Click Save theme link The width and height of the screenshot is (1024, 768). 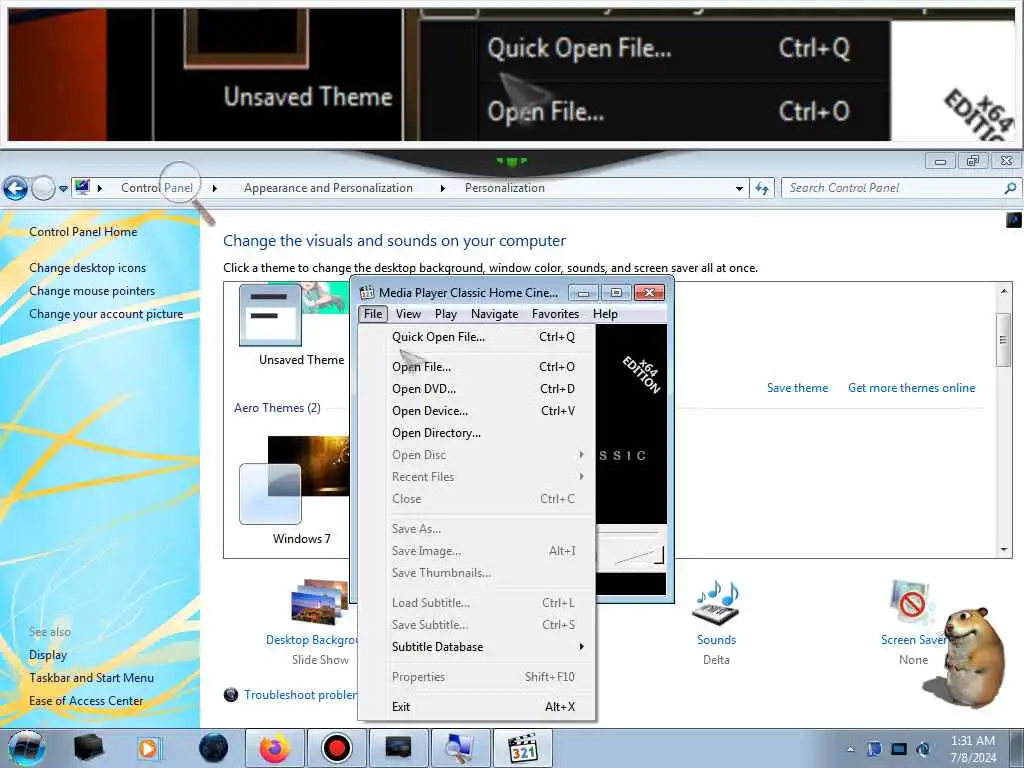pos(797,388)
